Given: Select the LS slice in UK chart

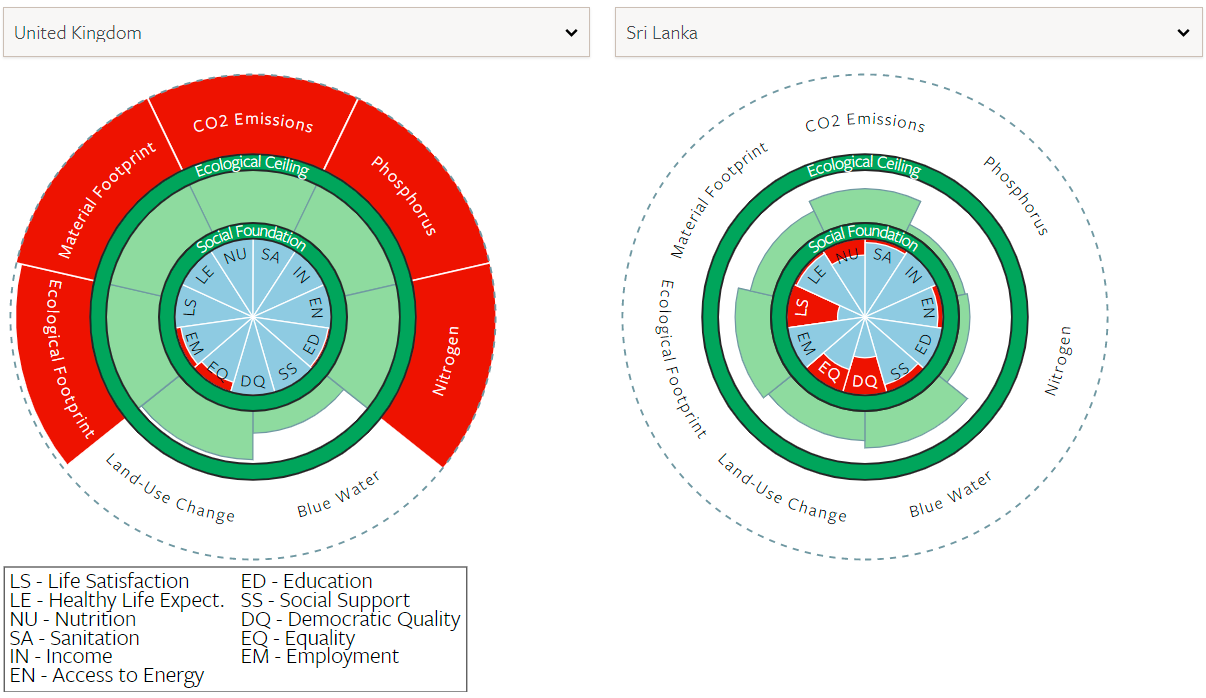Looking at the screenshot, I should coord(190,307).
